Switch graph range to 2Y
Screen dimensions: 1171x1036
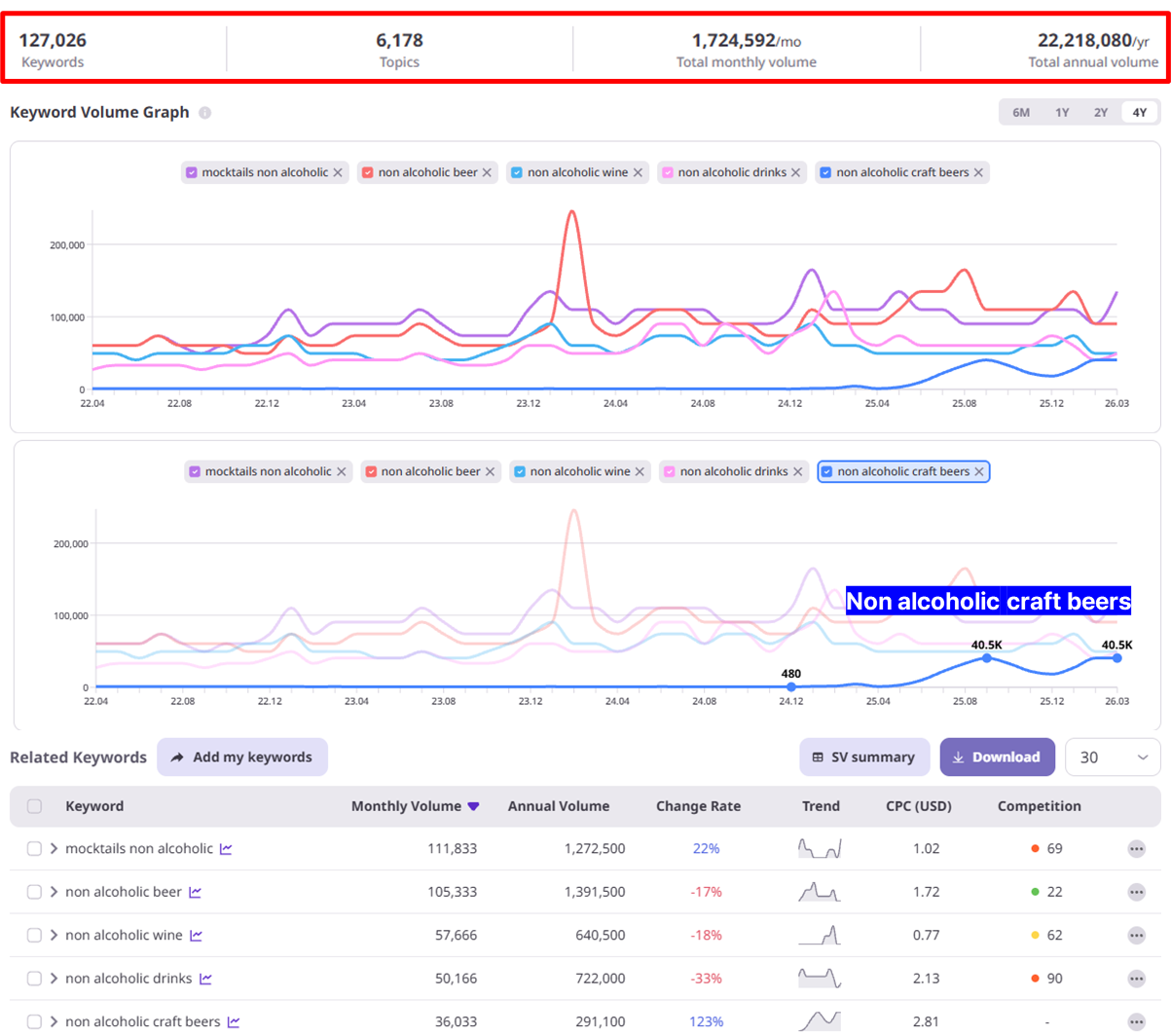(1101, 113)
